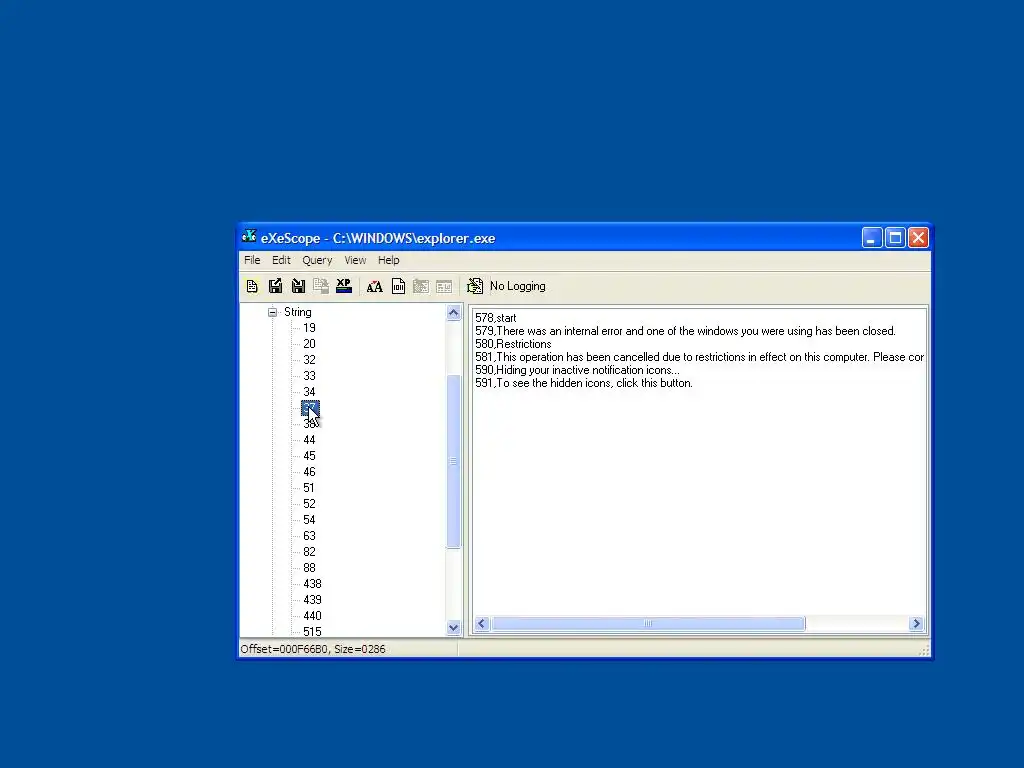Click the '581,This operation has been cancelled' line

(699, 357)
